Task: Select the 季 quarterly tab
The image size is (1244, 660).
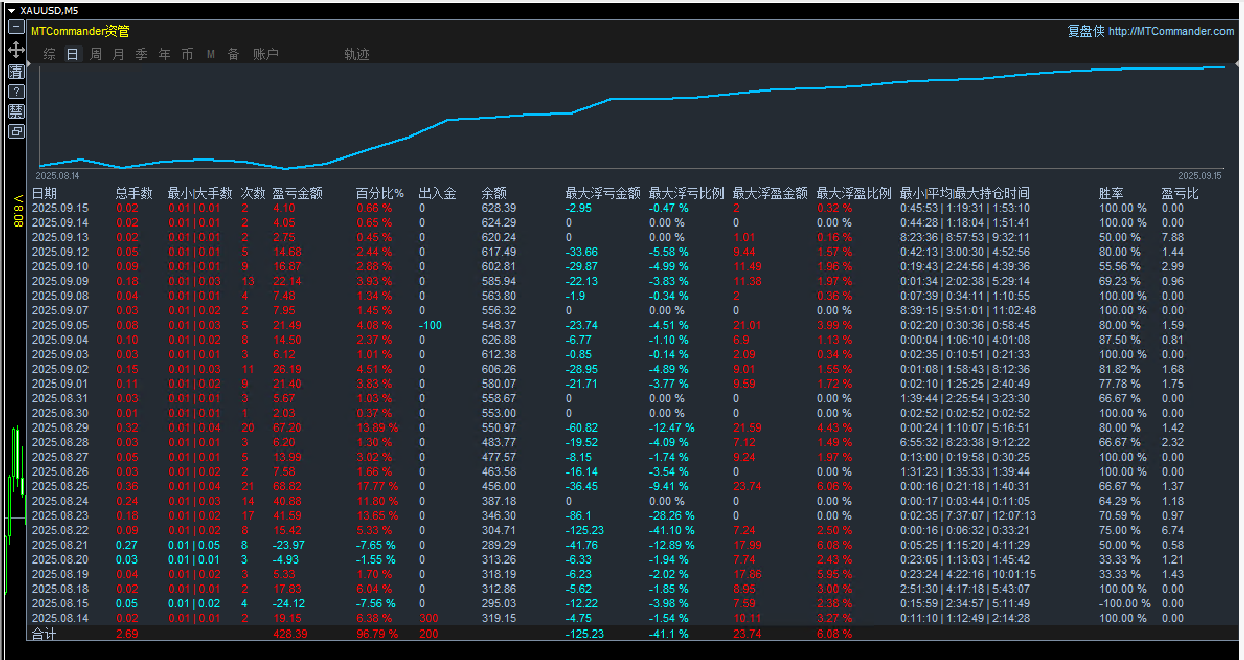Action: [x=142, y=54]
